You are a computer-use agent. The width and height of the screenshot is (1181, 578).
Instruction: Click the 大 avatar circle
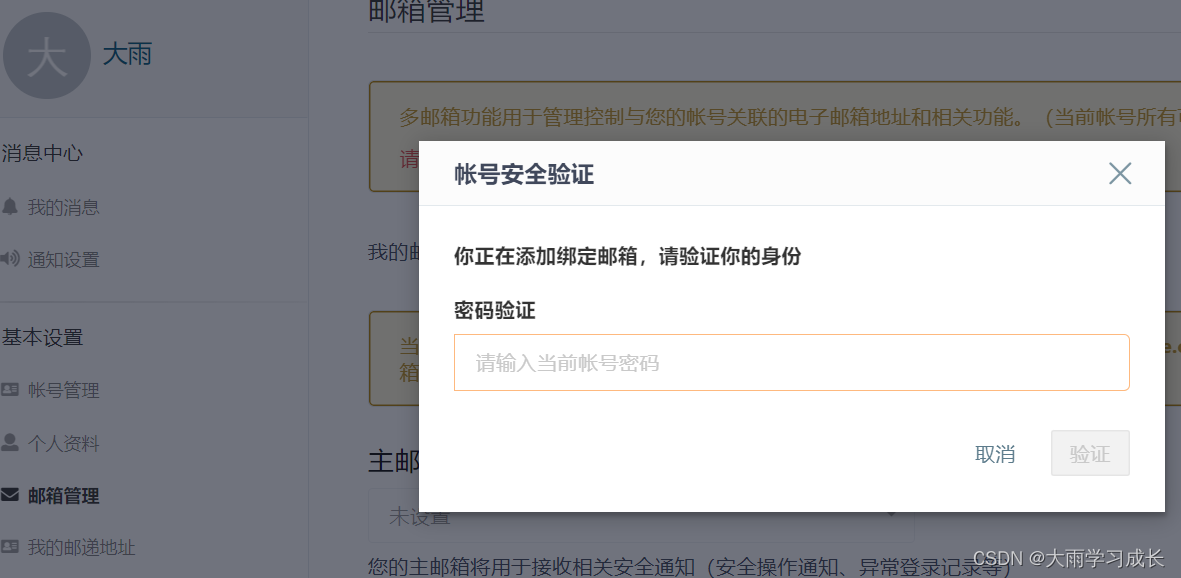point(47,56)
